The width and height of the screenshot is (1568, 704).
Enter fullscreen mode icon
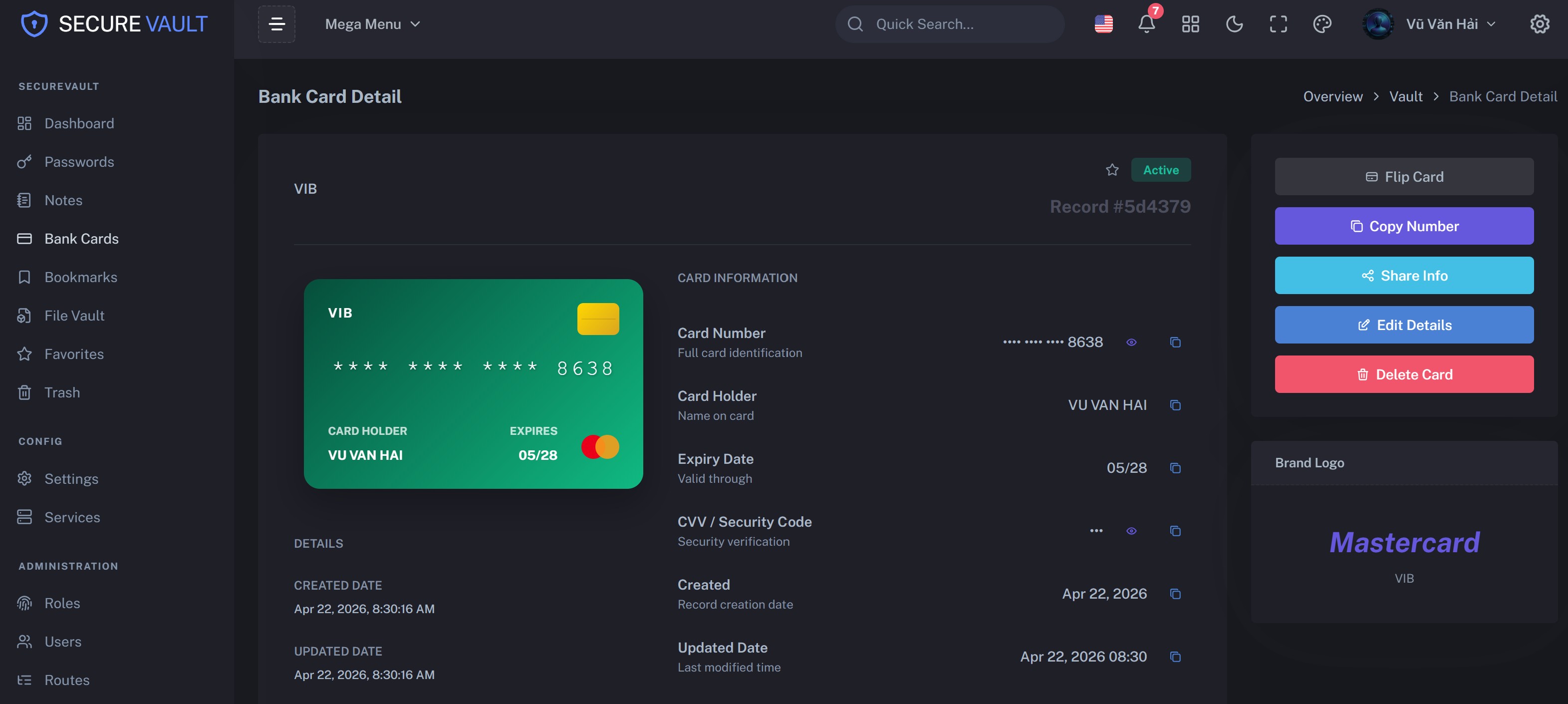pos(1278,24)
